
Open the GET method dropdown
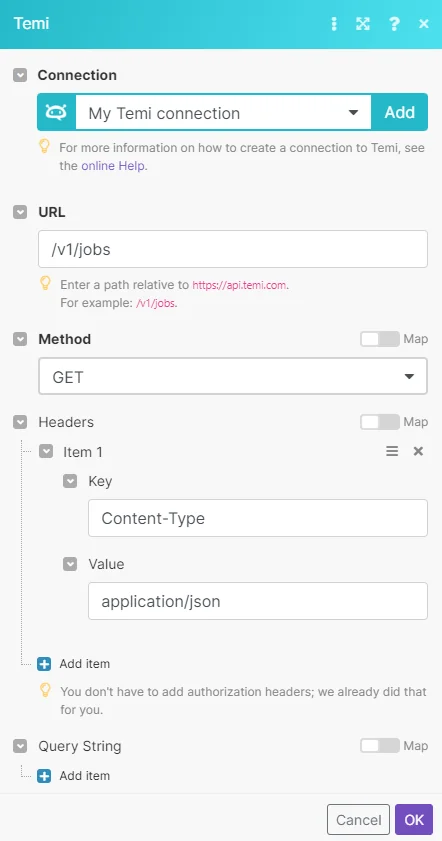pos(233,377)
